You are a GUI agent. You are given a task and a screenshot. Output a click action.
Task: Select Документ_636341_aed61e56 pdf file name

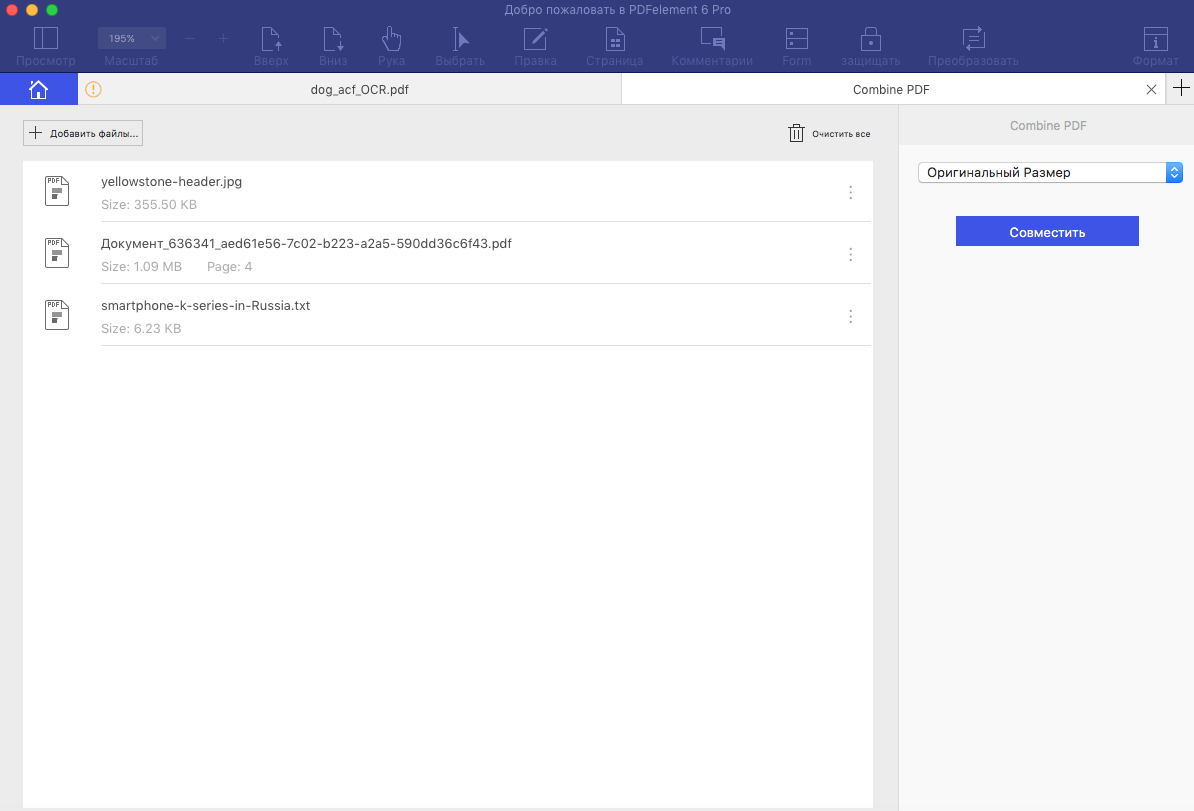click(x=306, y=244)
